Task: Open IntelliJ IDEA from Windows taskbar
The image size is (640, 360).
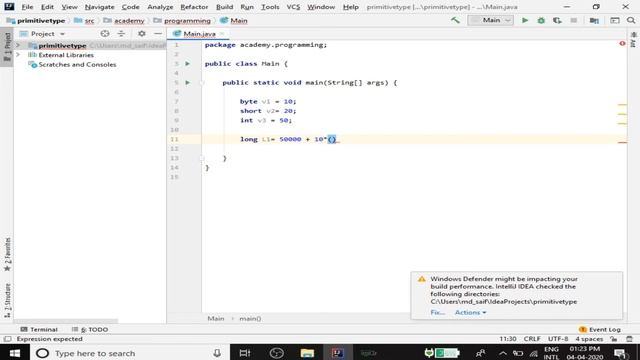Action: point(337,353)
